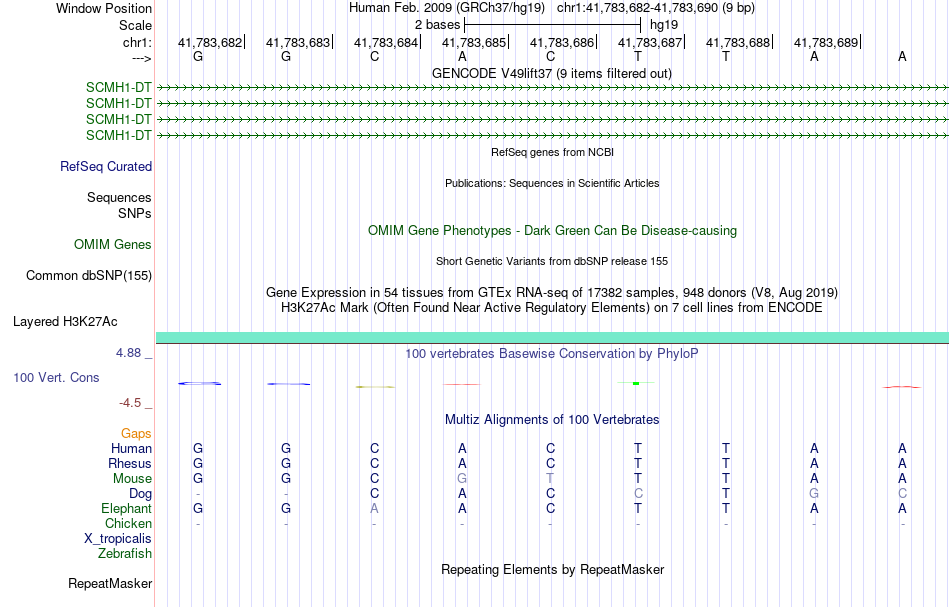Click the Layered H3K27Ac track label
Viewport: 950px width, 607px height.
(x=65, y=322)
